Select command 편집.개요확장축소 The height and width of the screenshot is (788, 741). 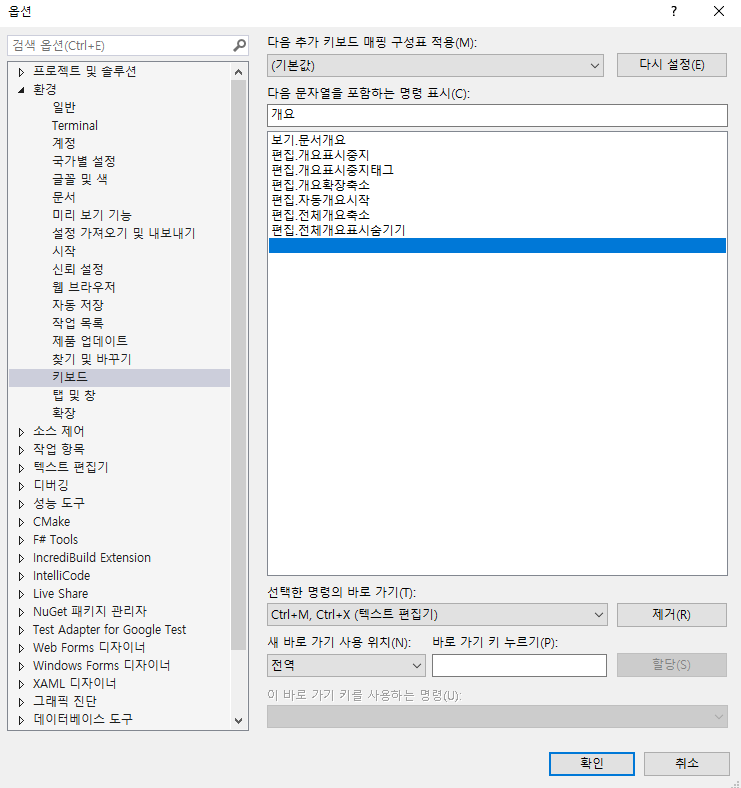320,185
